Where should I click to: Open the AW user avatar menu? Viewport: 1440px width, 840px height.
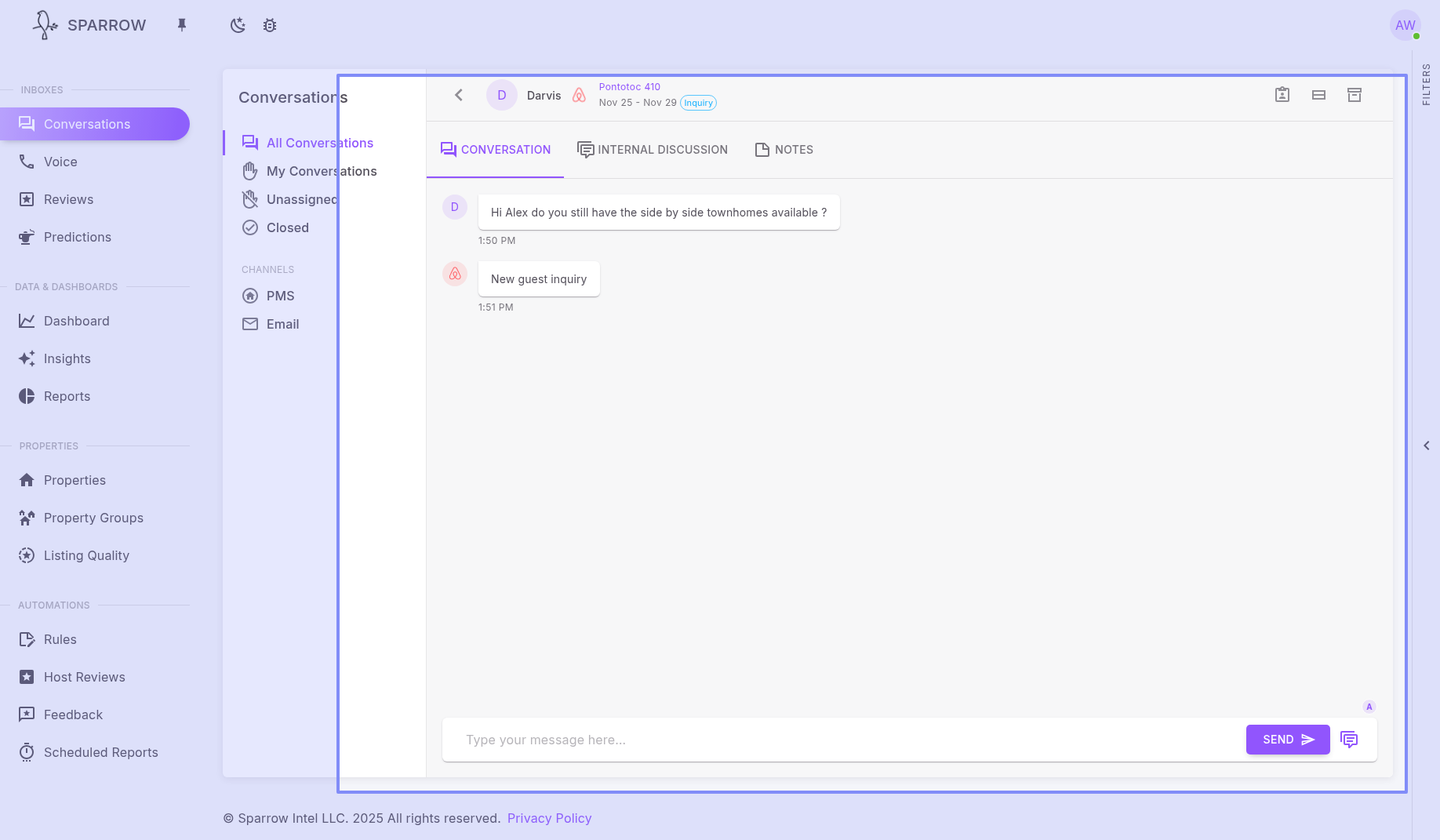click(1405, 25)
